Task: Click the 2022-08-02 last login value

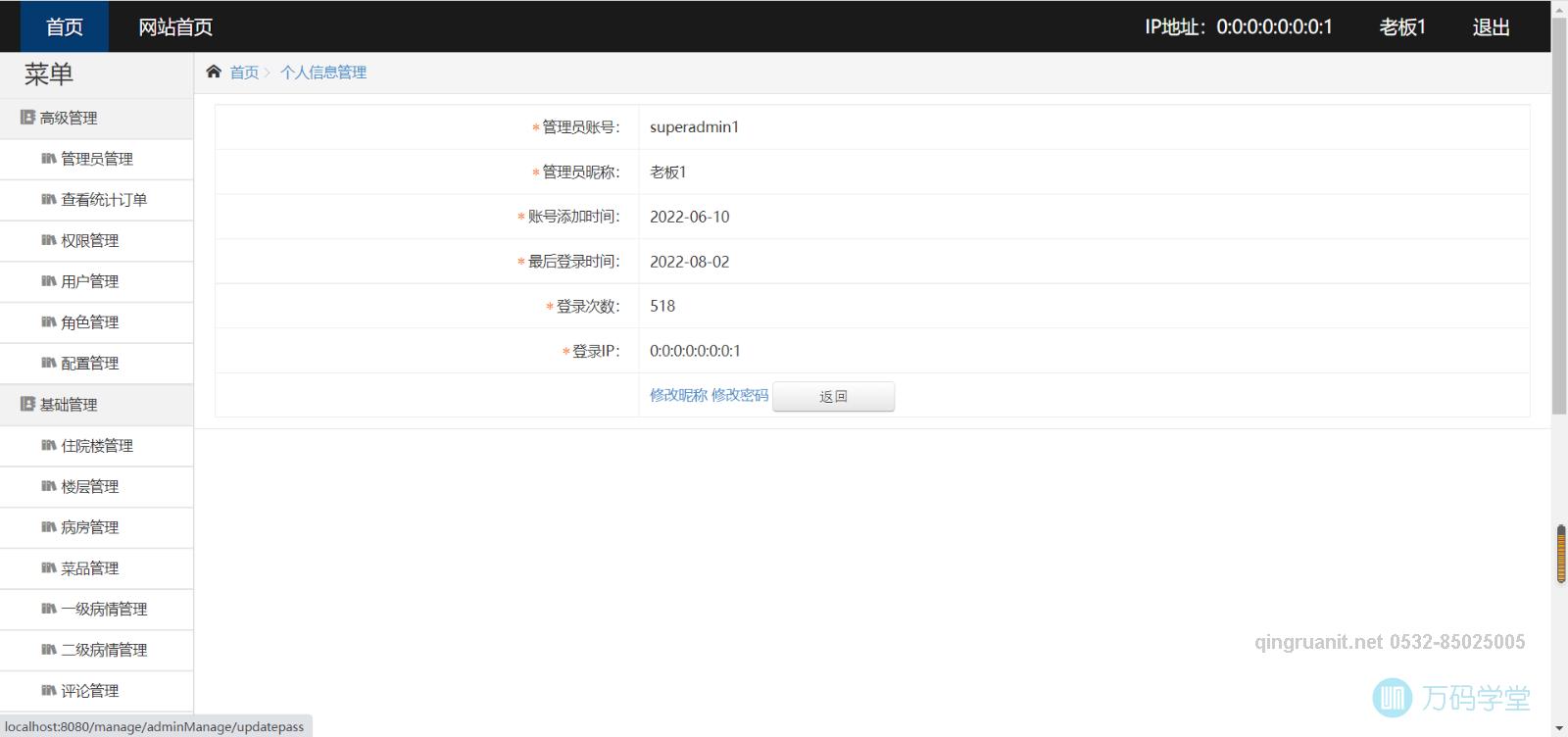Action: [690, 262]
